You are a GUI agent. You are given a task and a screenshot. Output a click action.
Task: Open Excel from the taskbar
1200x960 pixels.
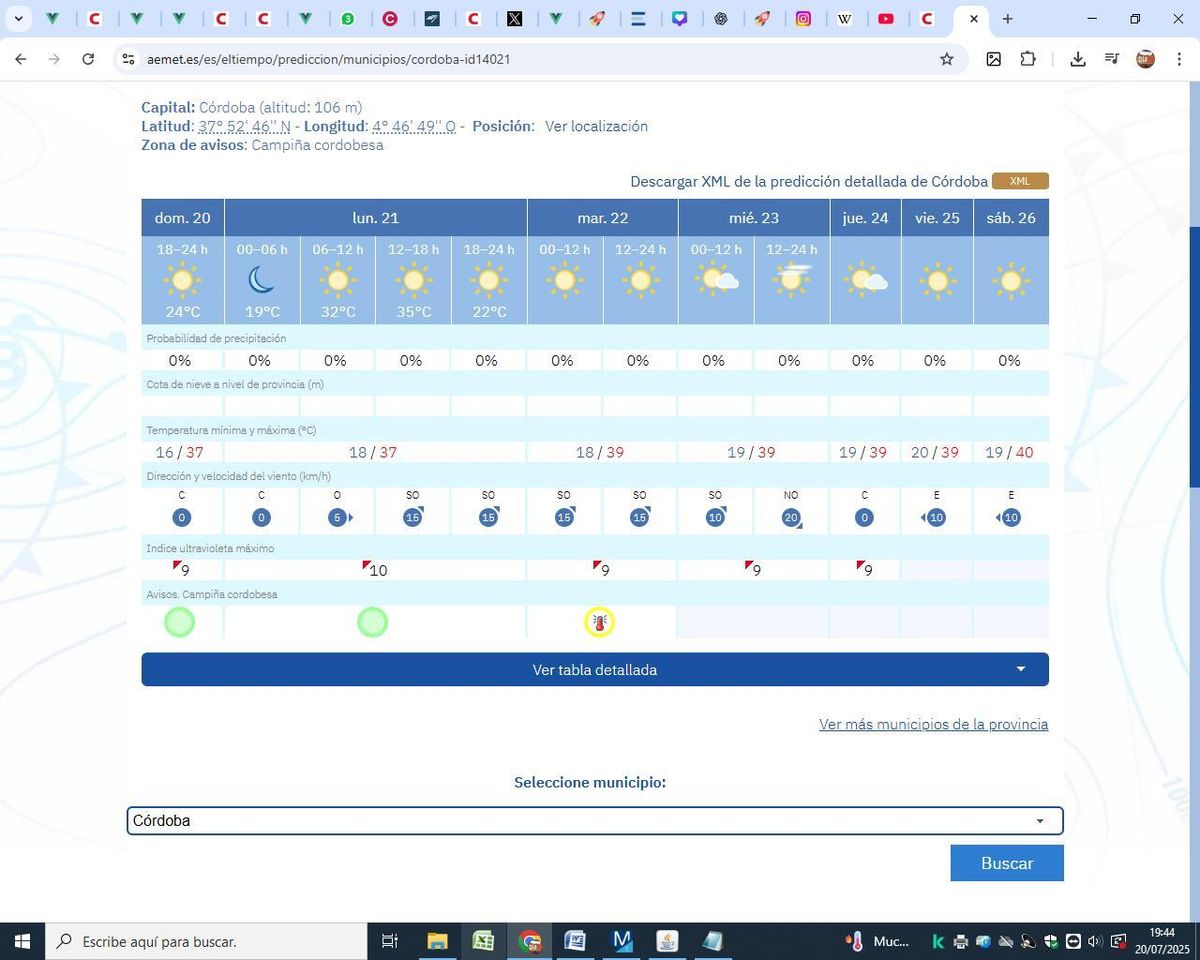pyautogui.click(x=483, y=941)
